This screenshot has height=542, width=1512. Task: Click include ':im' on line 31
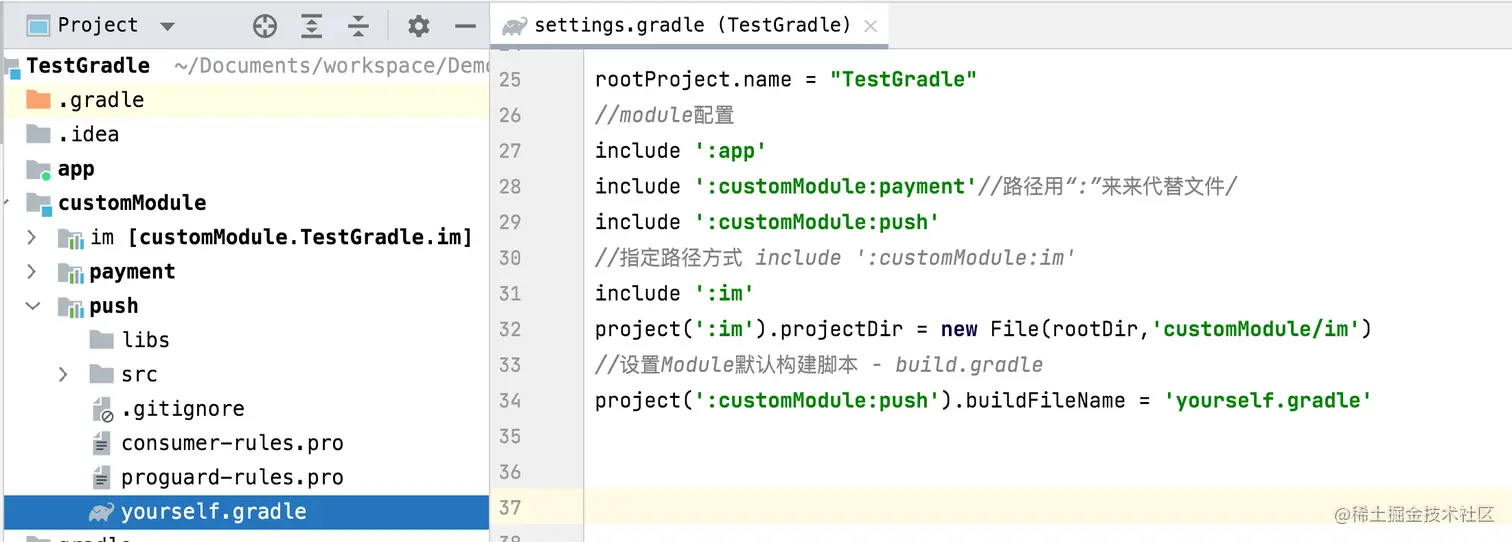tap(674, 293)
